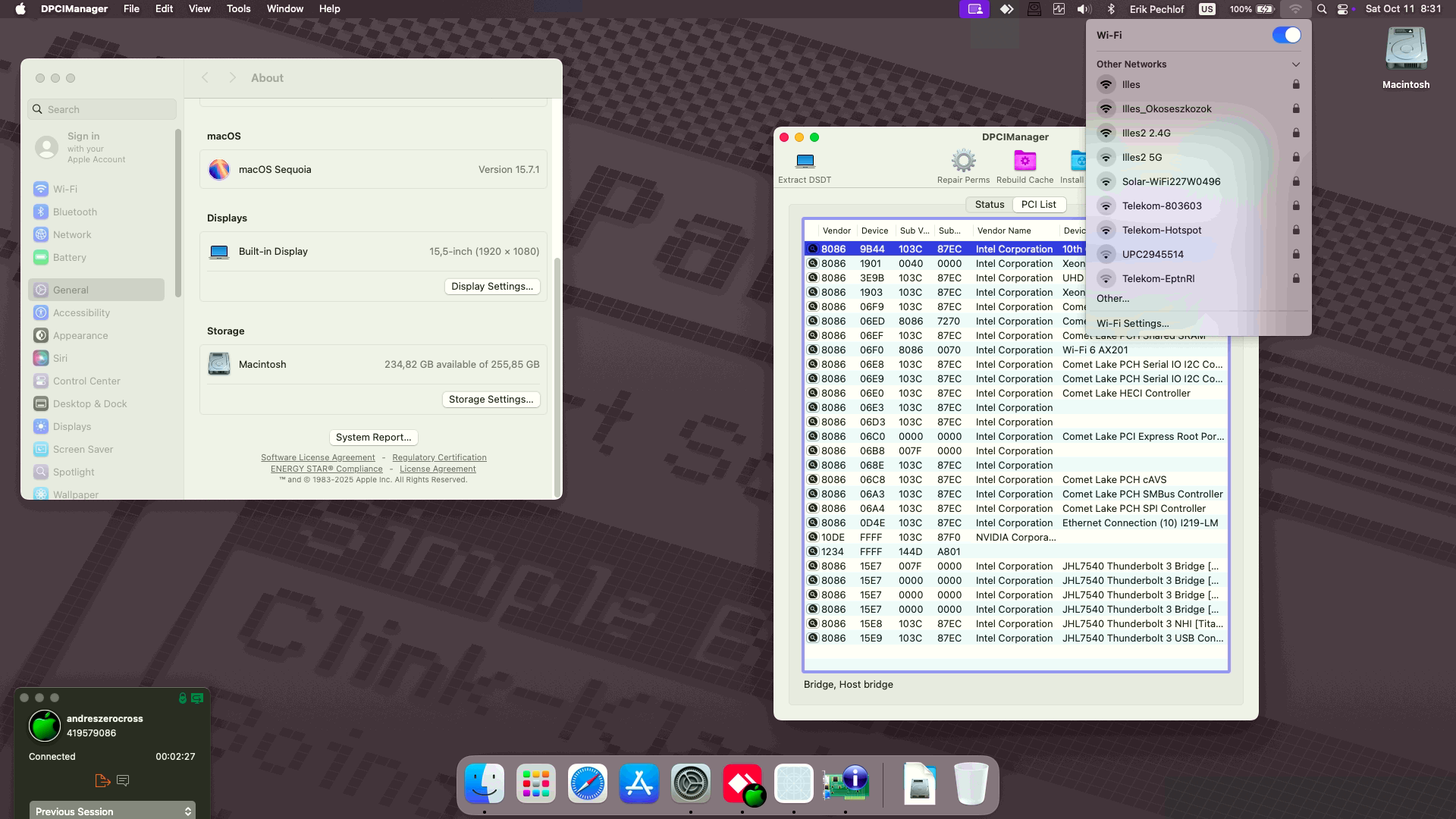Switch to the PCI List tab
This screenshot has height=819, width=1456.
tap(1038, 205)
